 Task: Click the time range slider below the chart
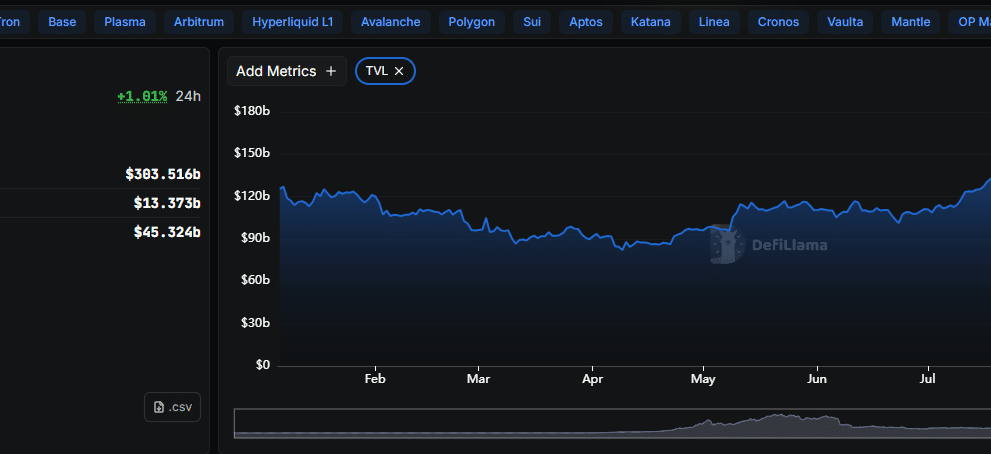coord(612,423)
